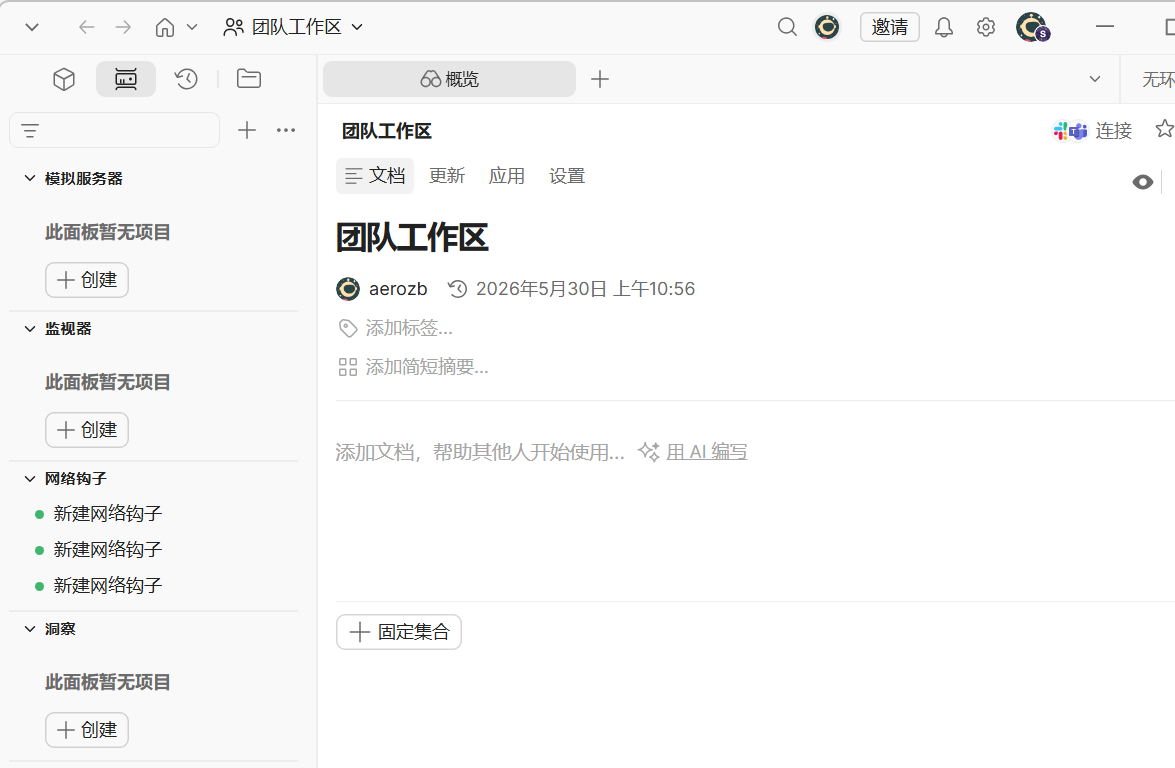The height and width of the screenshot is (768, 1175).
Task: Click the Home icon
Action: pyautogui.click(x=165, y=27)
